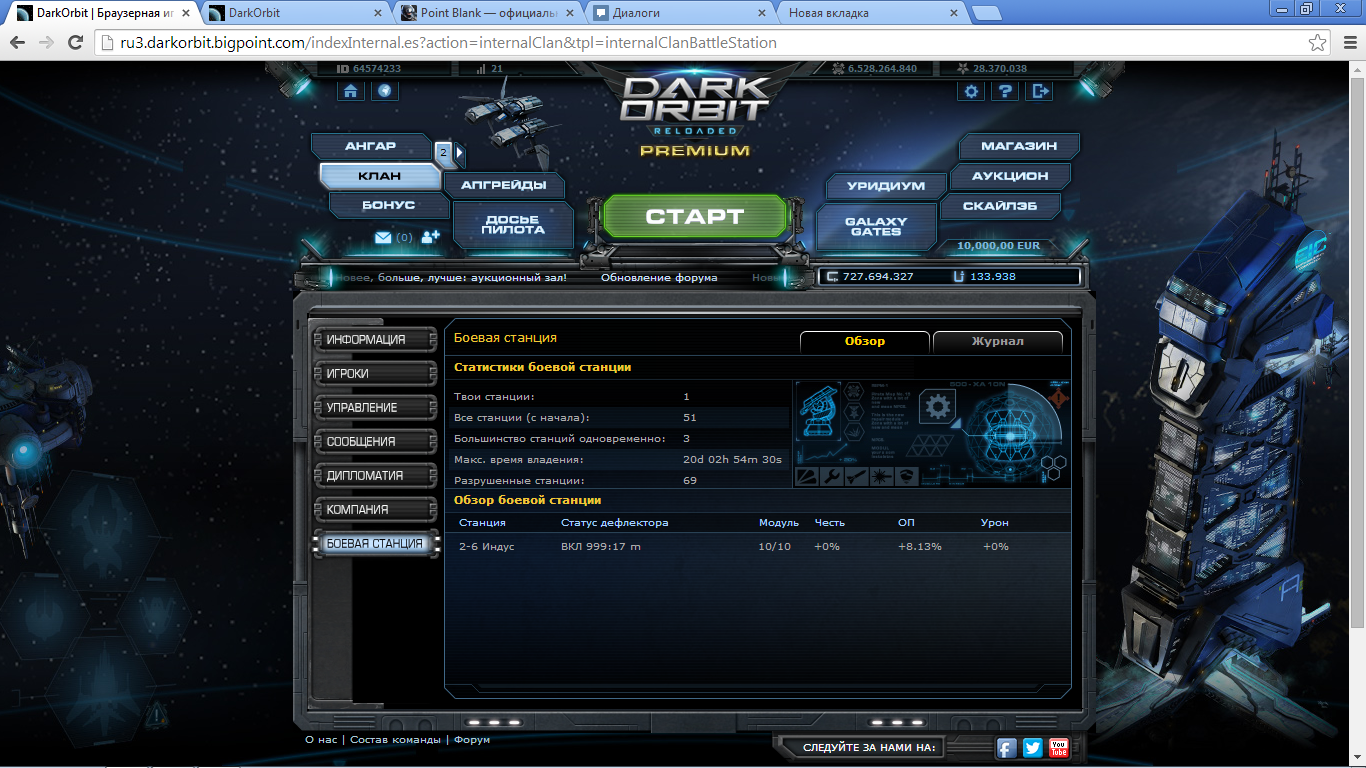
Task: Close the Диалоги browser tab
Action: [x=760, y=13]
